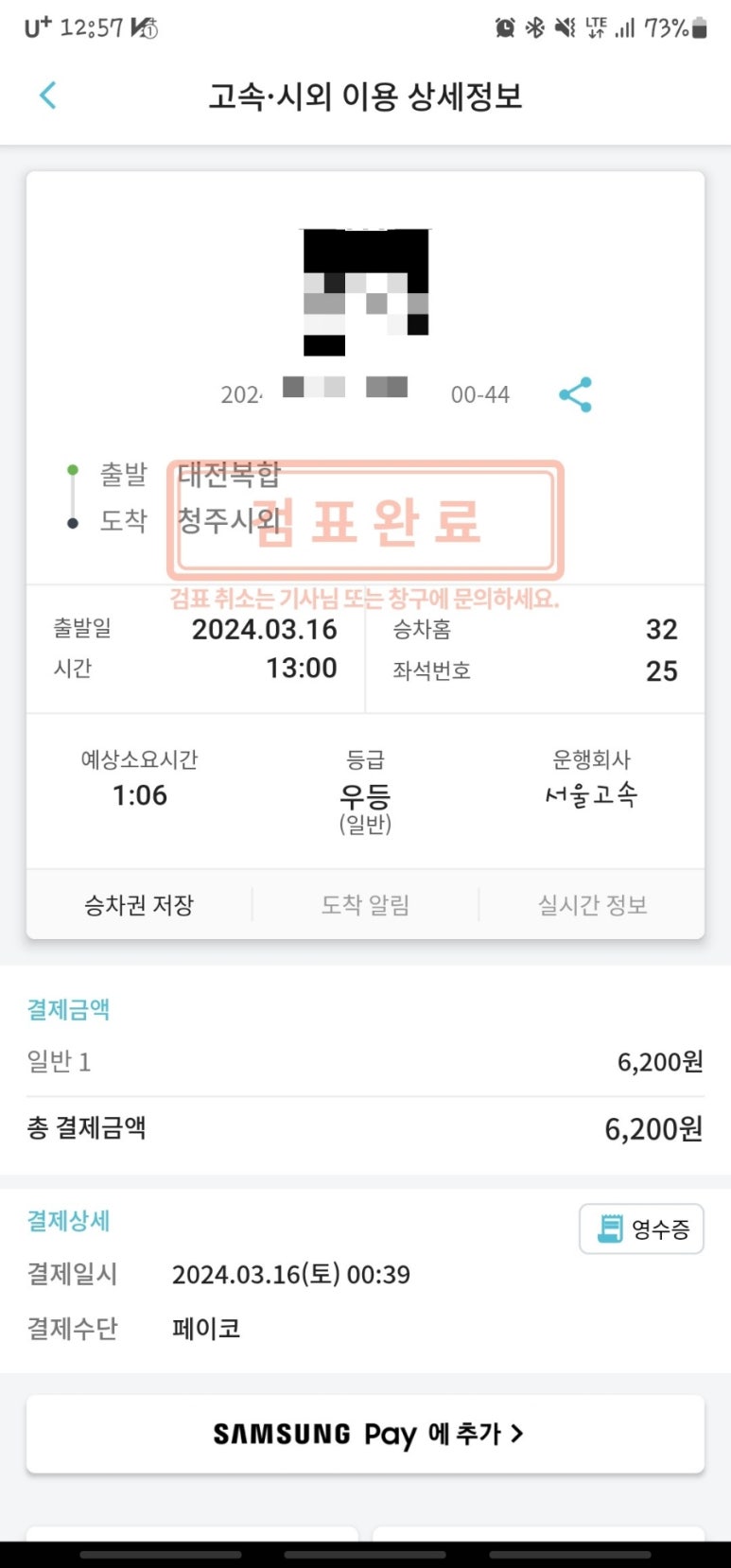Select the 도착 알림 tab
This screenshot has width=731, height=1568.
365,905
